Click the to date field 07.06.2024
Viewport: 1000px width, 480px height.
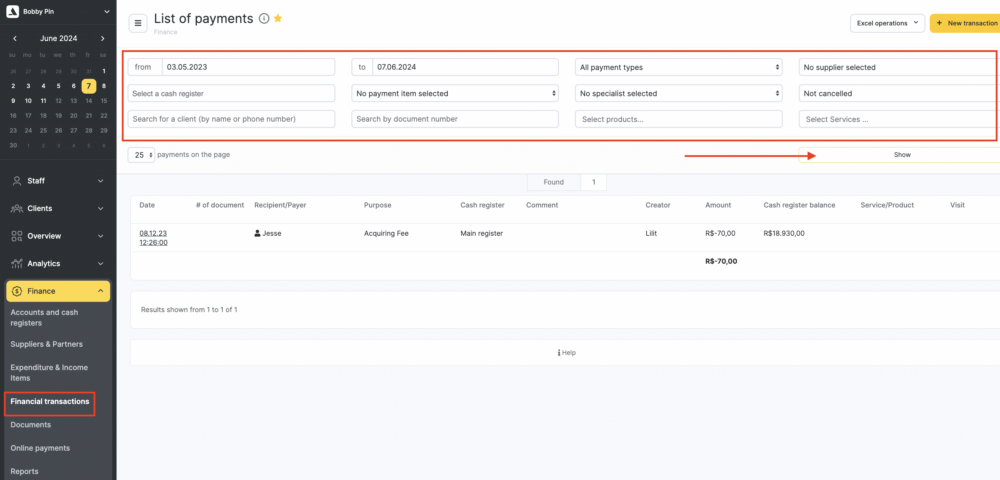466,67
